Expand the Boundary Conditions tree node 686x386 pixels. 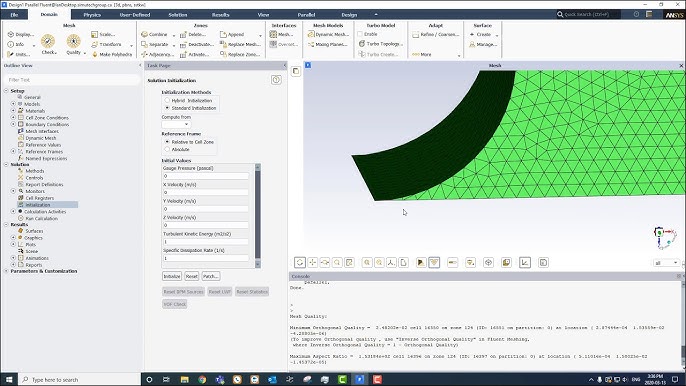[13, 124]
